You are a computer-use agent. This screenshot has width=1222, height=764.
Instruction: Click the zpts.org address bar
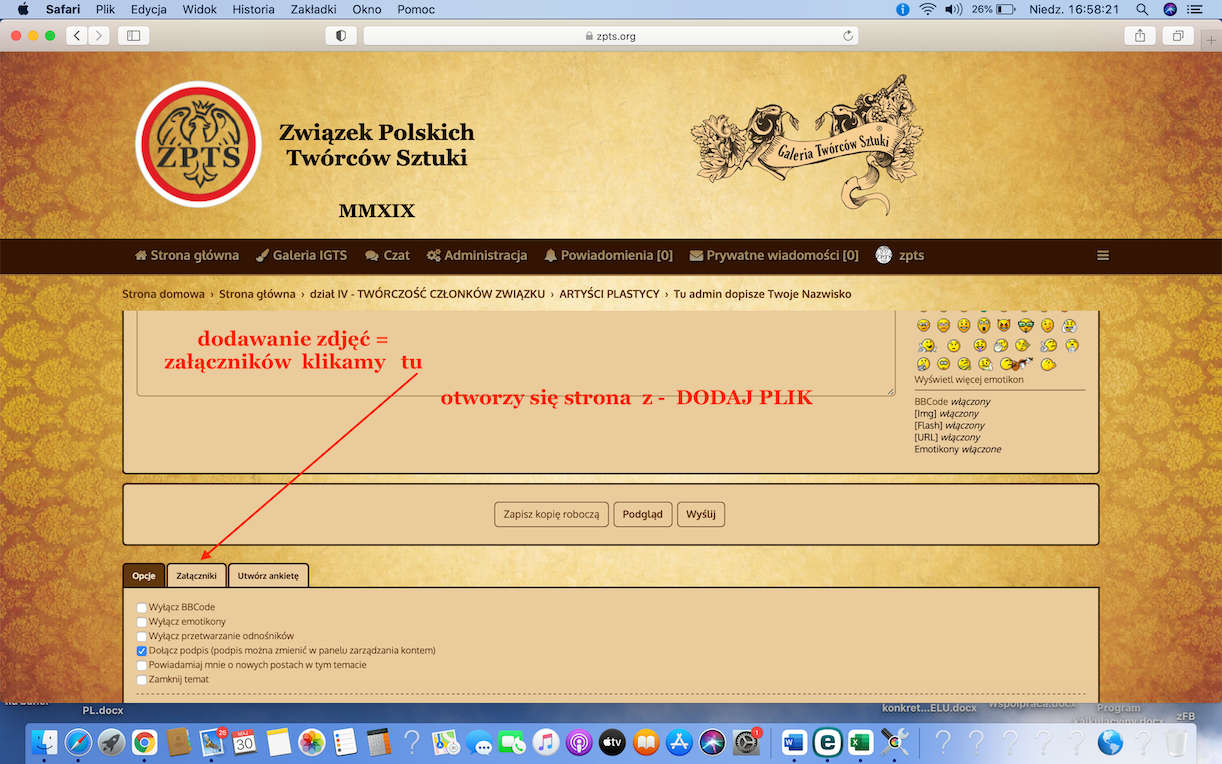click(x=610, y=36)
